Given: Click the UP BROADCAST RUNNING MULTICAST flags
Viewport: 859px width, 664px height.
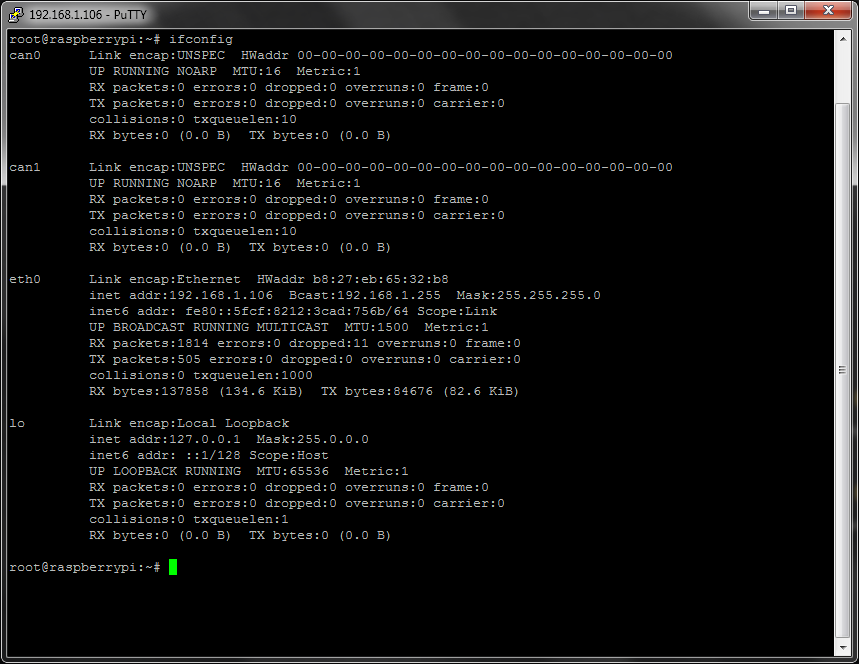Looking at the screenshot, I should (x=209, y=327).
